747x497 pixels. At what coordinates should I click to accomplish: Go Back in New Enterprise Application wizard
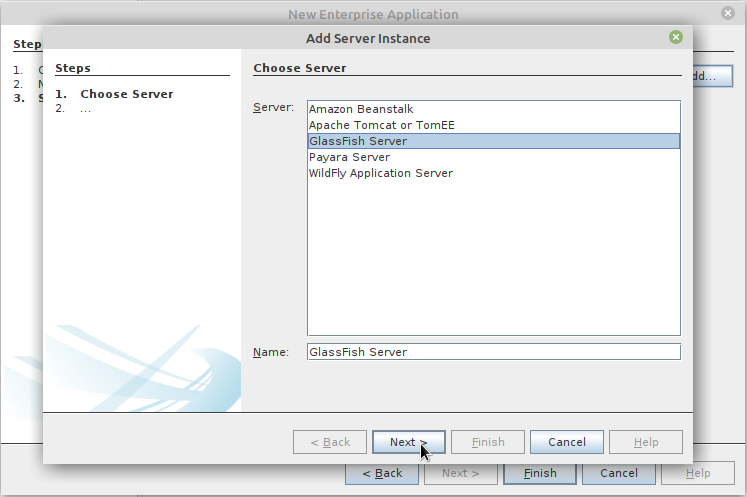(382, 473)
